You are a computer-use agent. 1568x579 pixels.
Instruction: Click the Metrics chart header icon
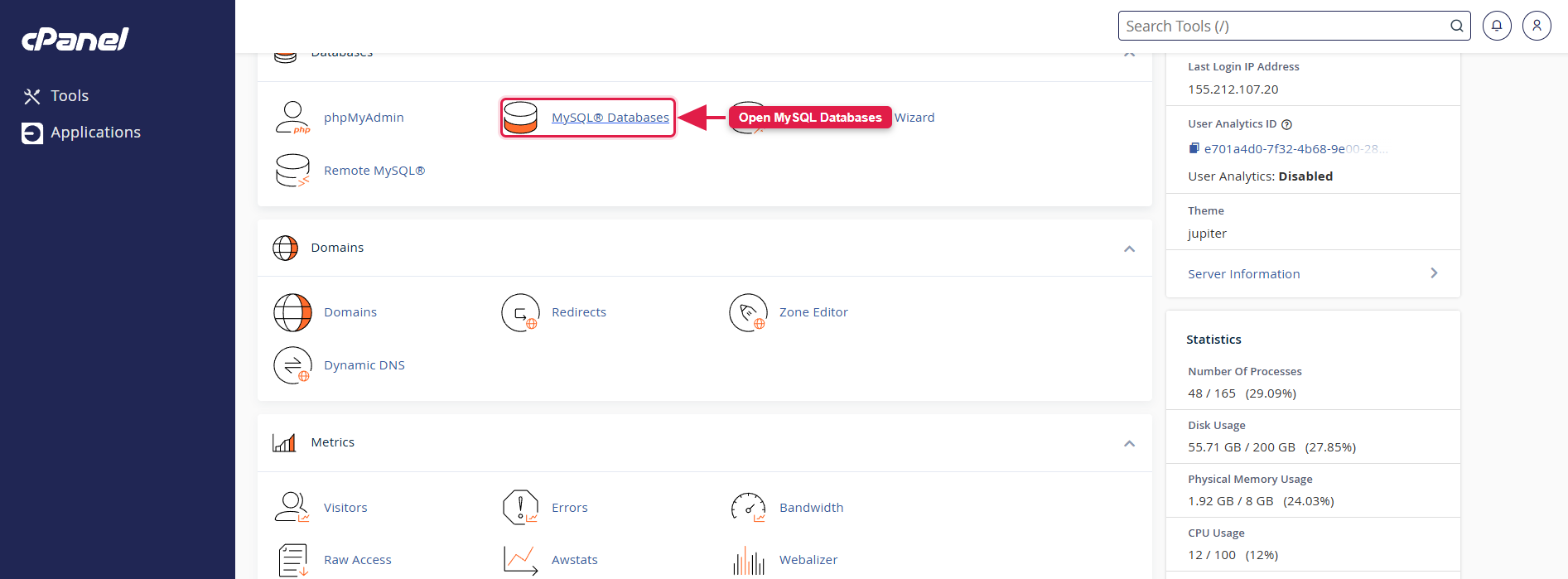pos(284,442)
